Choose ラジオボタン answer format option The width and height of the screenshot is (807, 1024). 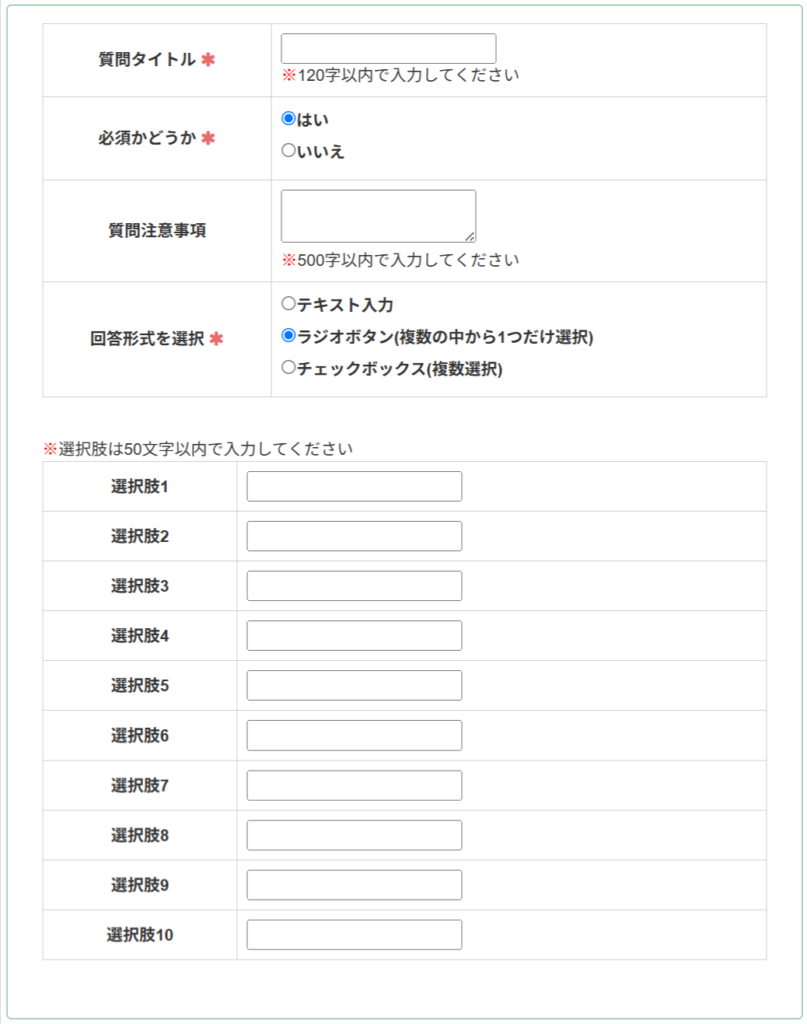[x=288, y=335]
